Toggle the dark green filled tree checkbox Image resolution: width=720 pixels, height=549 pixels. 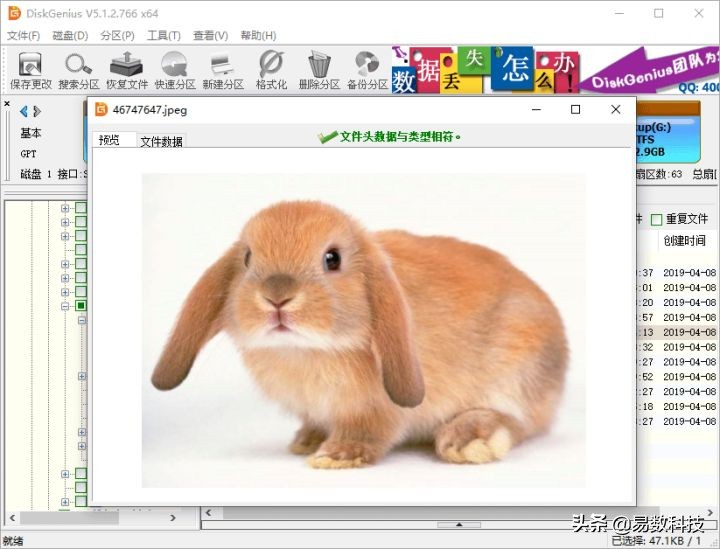click(81, 306)
